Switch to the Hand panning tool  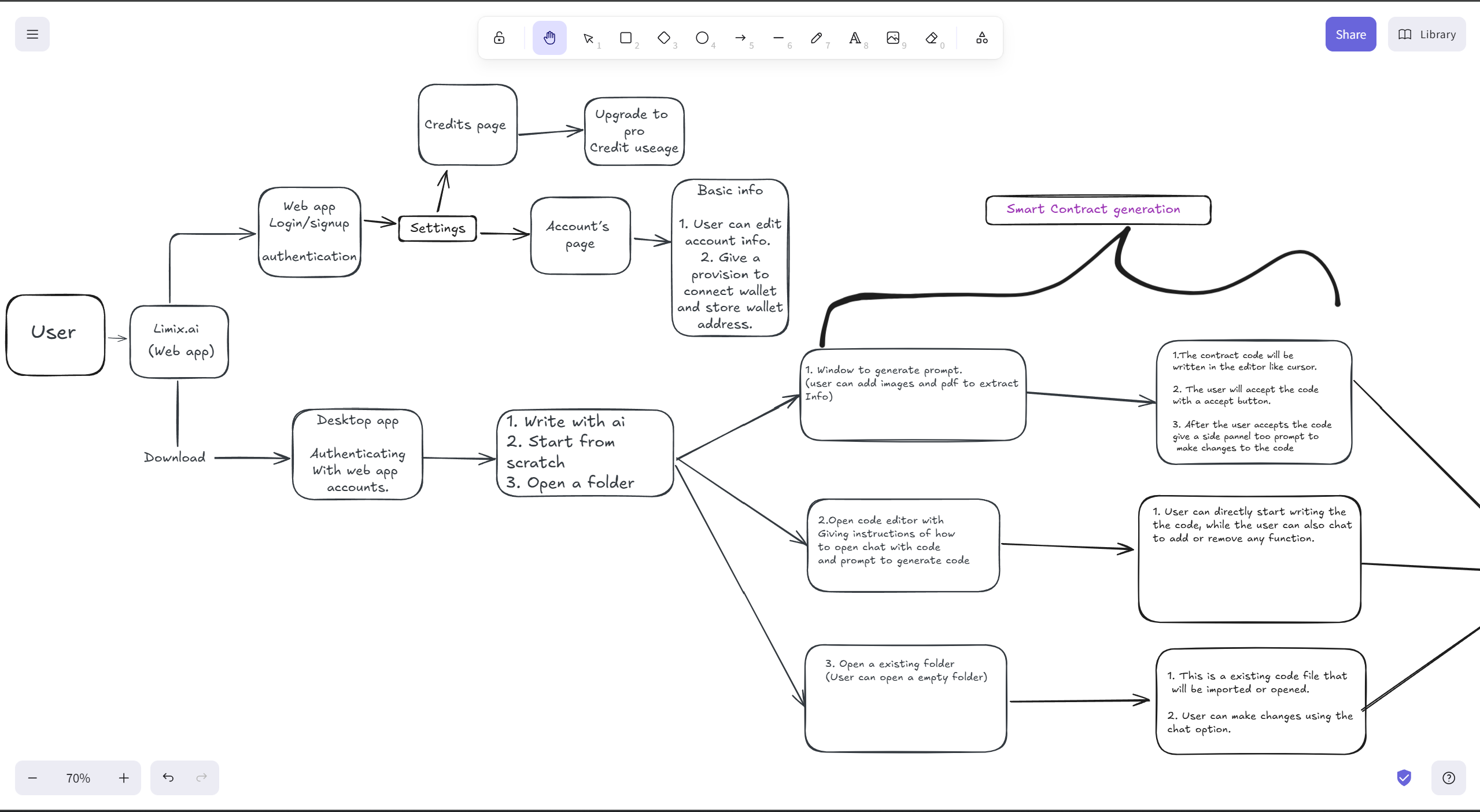pyautogui.click(x=549, y=38)
